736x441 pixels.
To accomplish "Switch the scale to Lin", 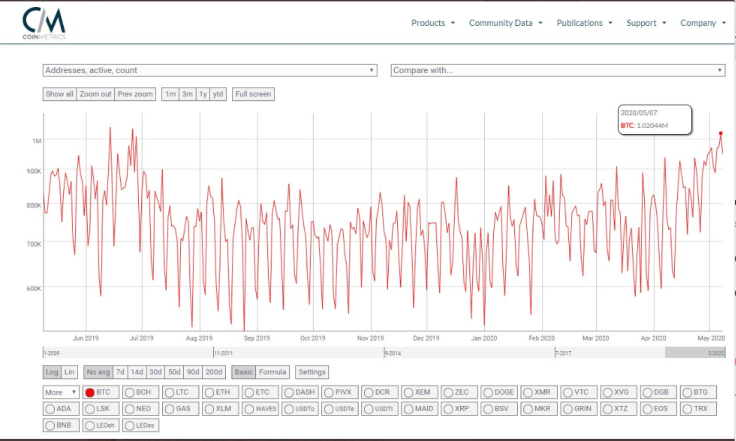I will tap(69, 372).
